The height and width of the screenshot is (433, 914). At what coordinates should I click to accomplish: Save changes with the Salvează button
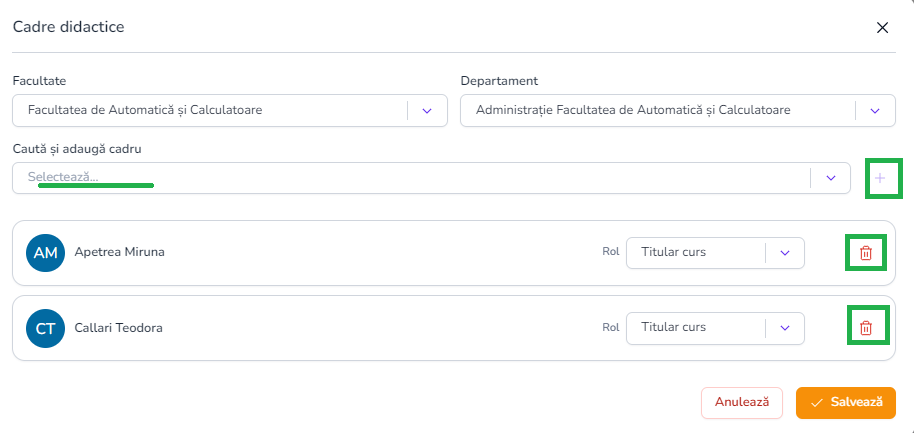coord(846,402)
